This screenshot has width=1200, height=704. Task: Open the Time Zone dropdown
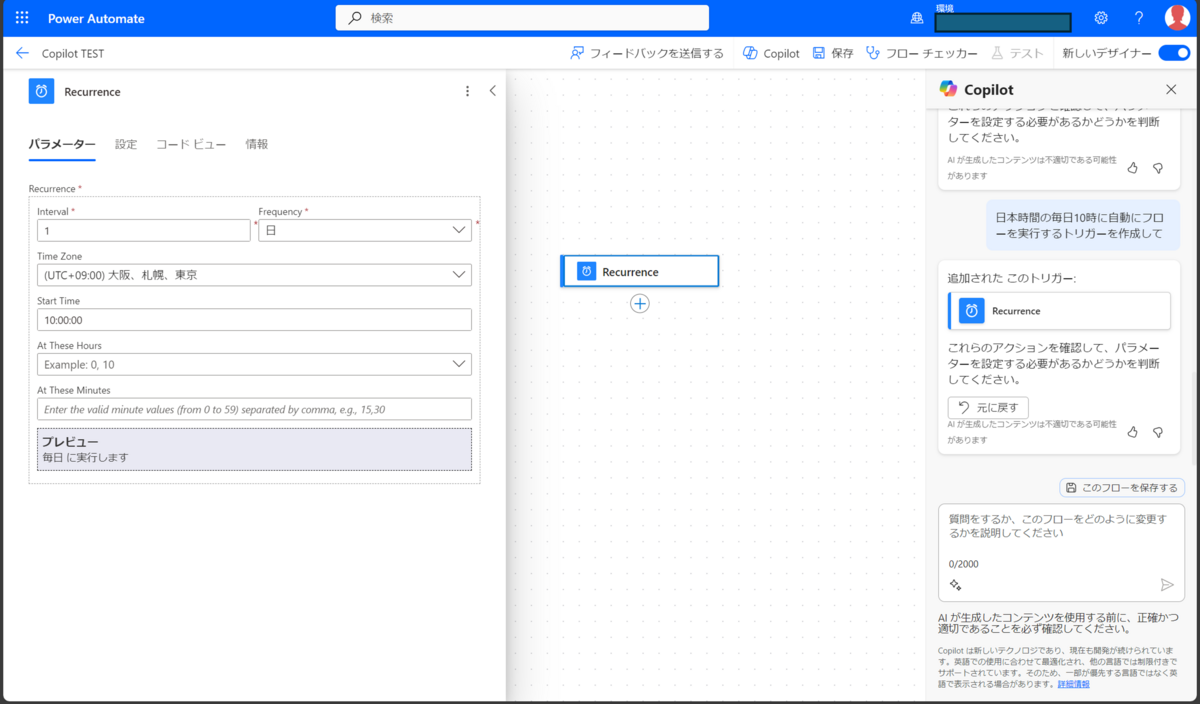click(254, 274)
